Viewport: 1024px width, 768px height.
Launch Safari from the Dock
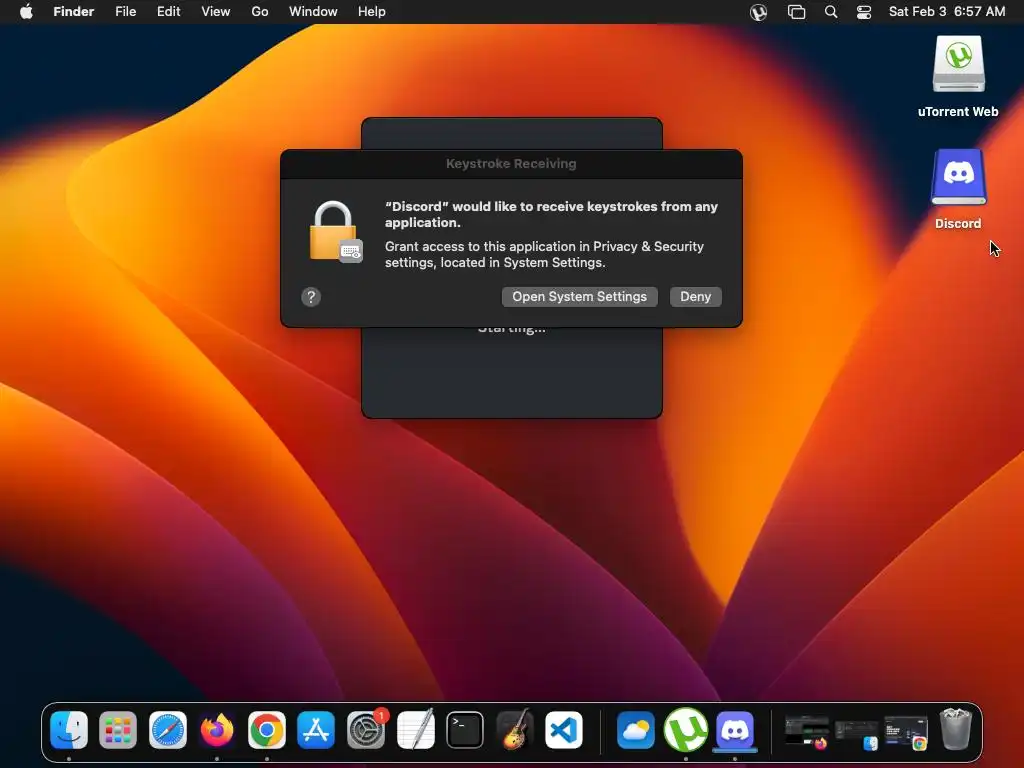click(x=168, y=729)
